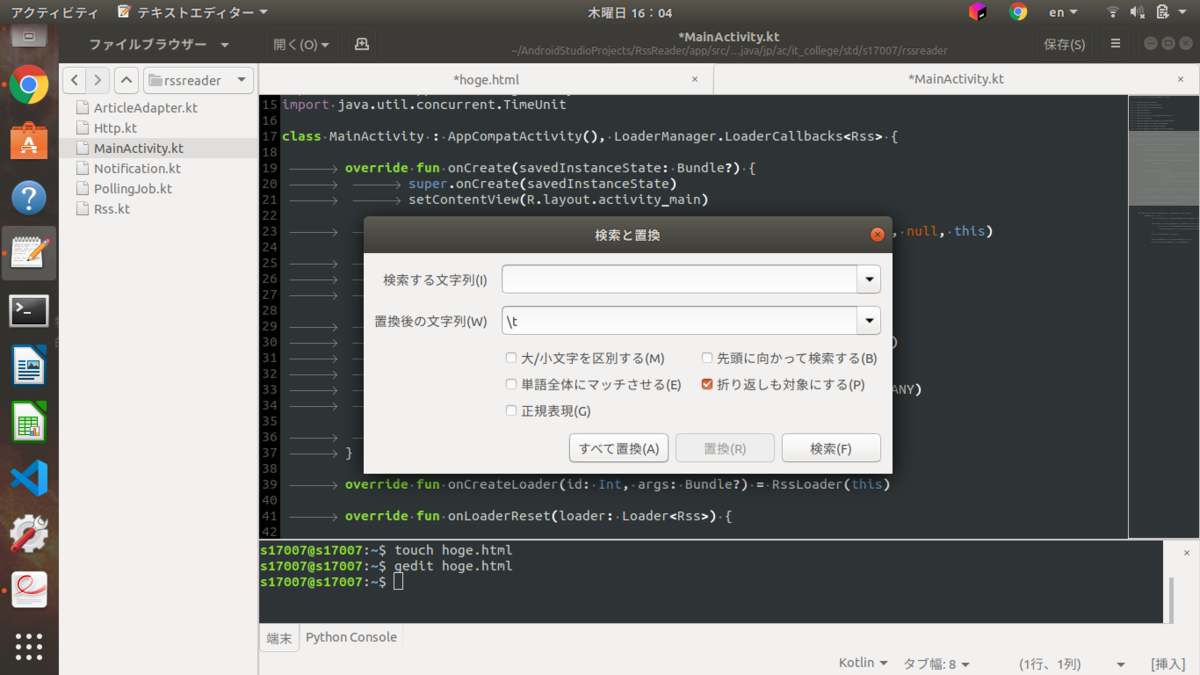
Task: Open the テキストエディター application menu
Action: click(193, 12)
